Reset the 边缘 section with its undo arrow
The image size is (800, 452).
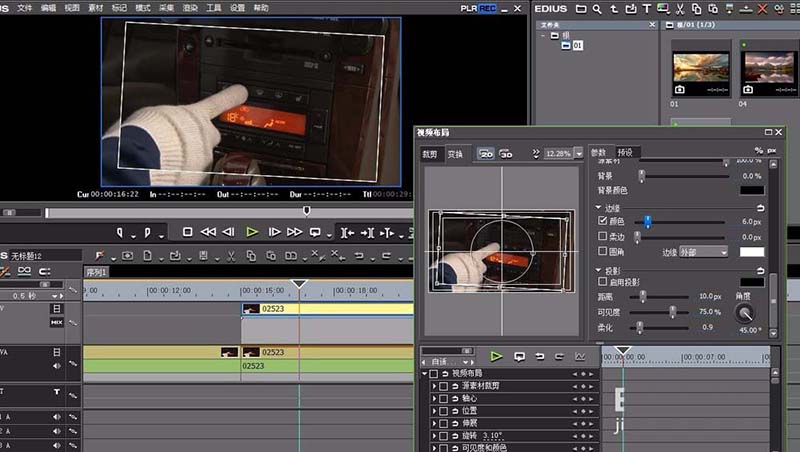tap(760, 208)
